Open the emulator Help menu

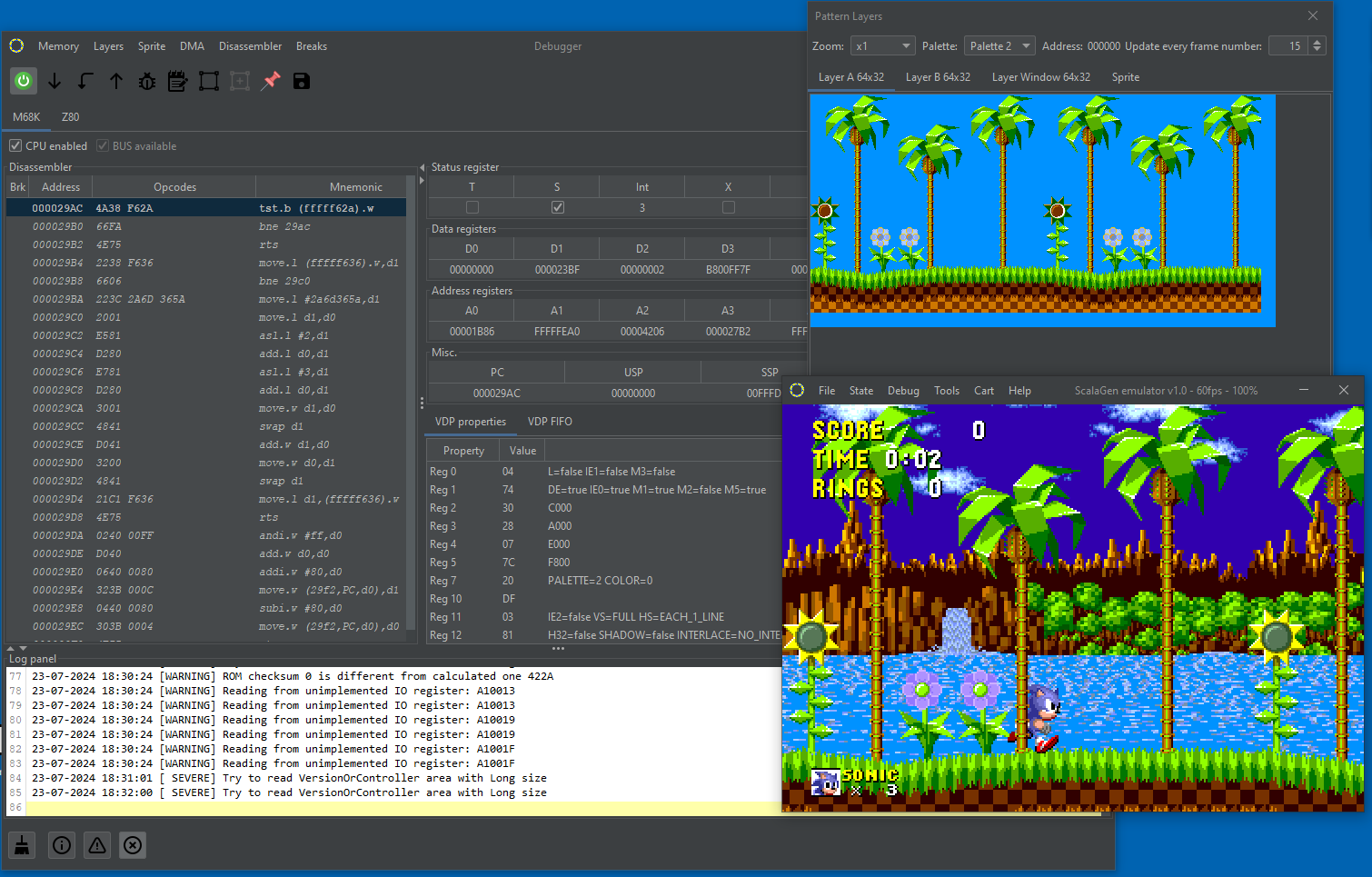1019,390
